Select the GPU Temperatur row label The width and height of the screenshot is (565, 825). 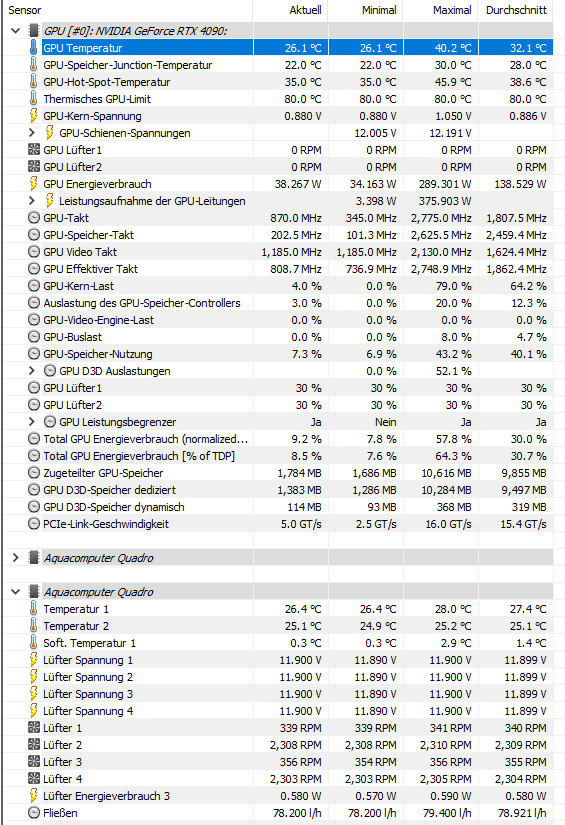coord(83,48)
